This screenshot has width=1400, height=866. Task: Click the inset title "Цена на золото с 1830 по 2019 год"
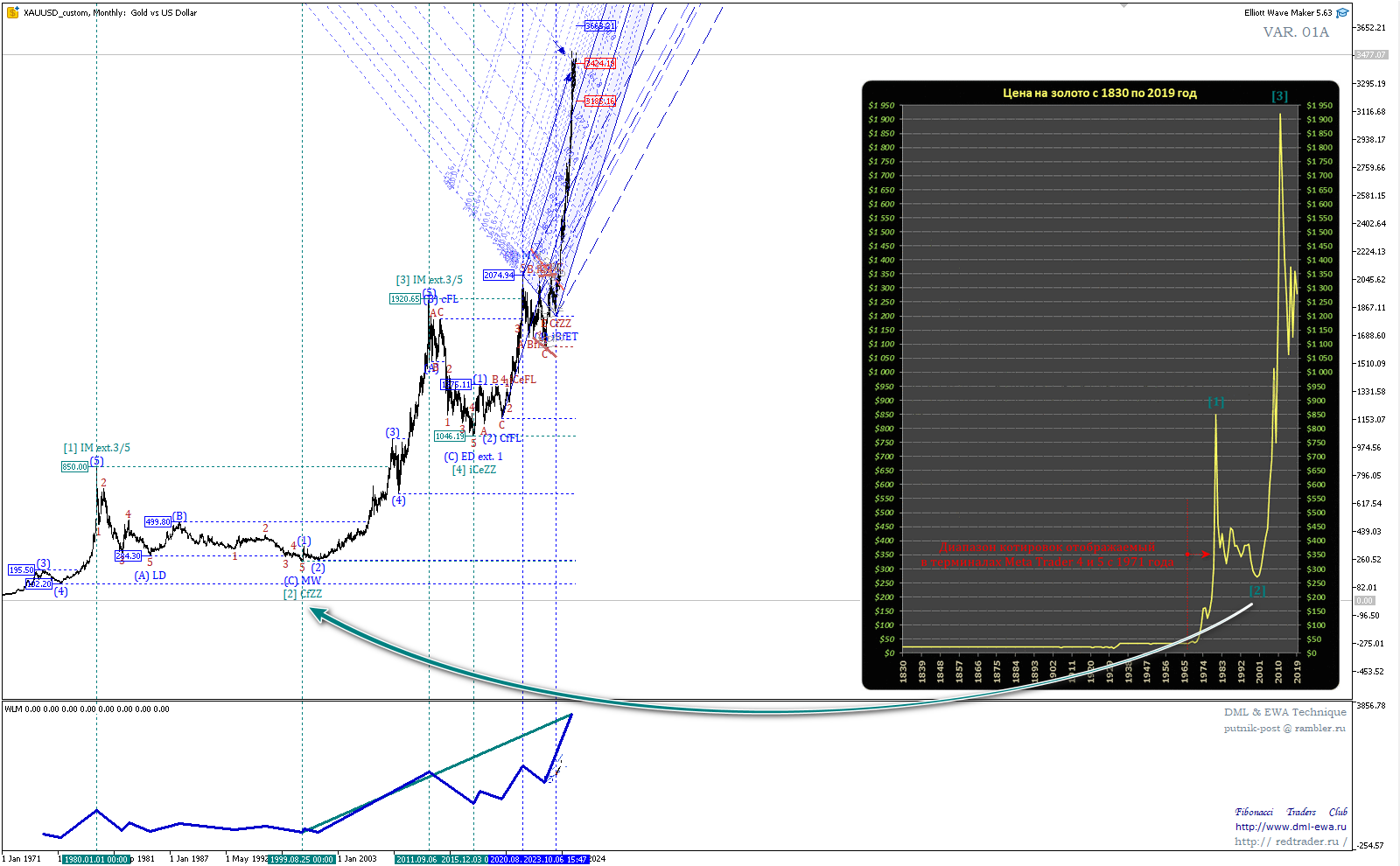[1100, 93]
